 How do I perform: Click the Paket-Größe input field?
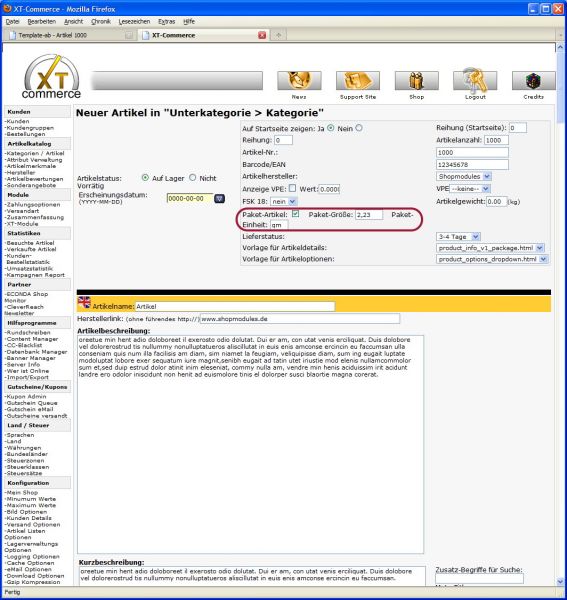369,215
